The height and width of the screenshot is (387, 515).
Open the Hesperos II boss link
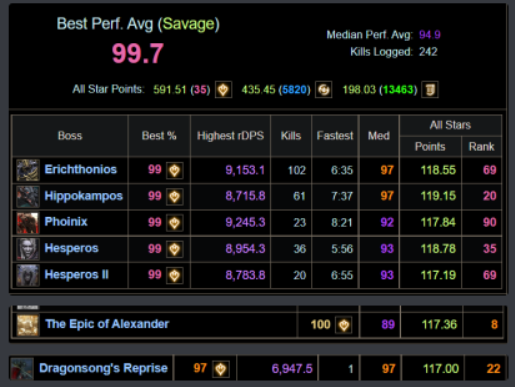[77, 275]
